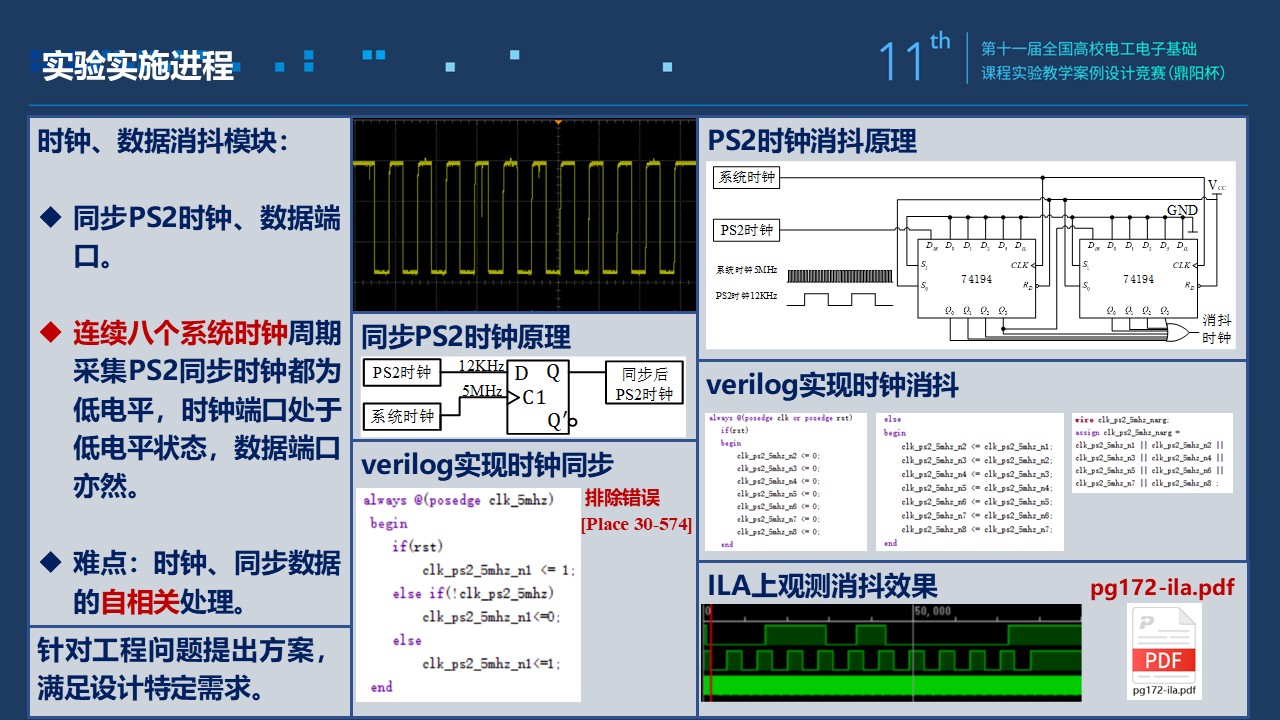Click the 11th competition logo

[913, 59]
